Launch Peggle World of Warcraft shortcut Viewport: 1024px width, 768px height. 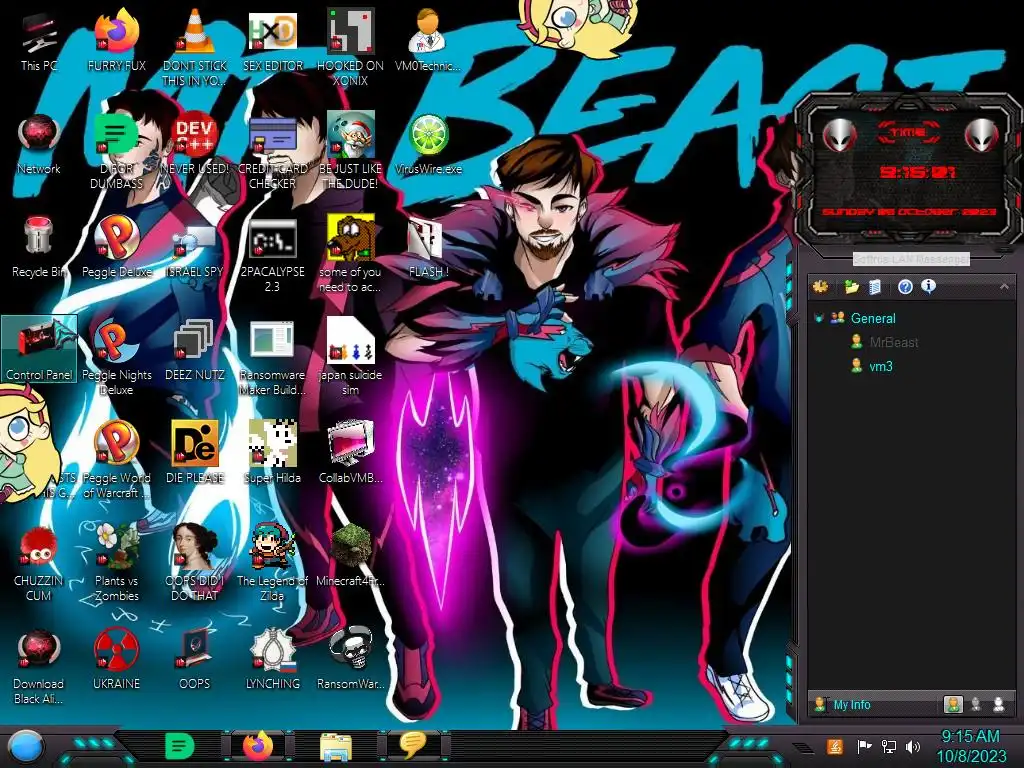pyautogui.click(x=116, y=460)
